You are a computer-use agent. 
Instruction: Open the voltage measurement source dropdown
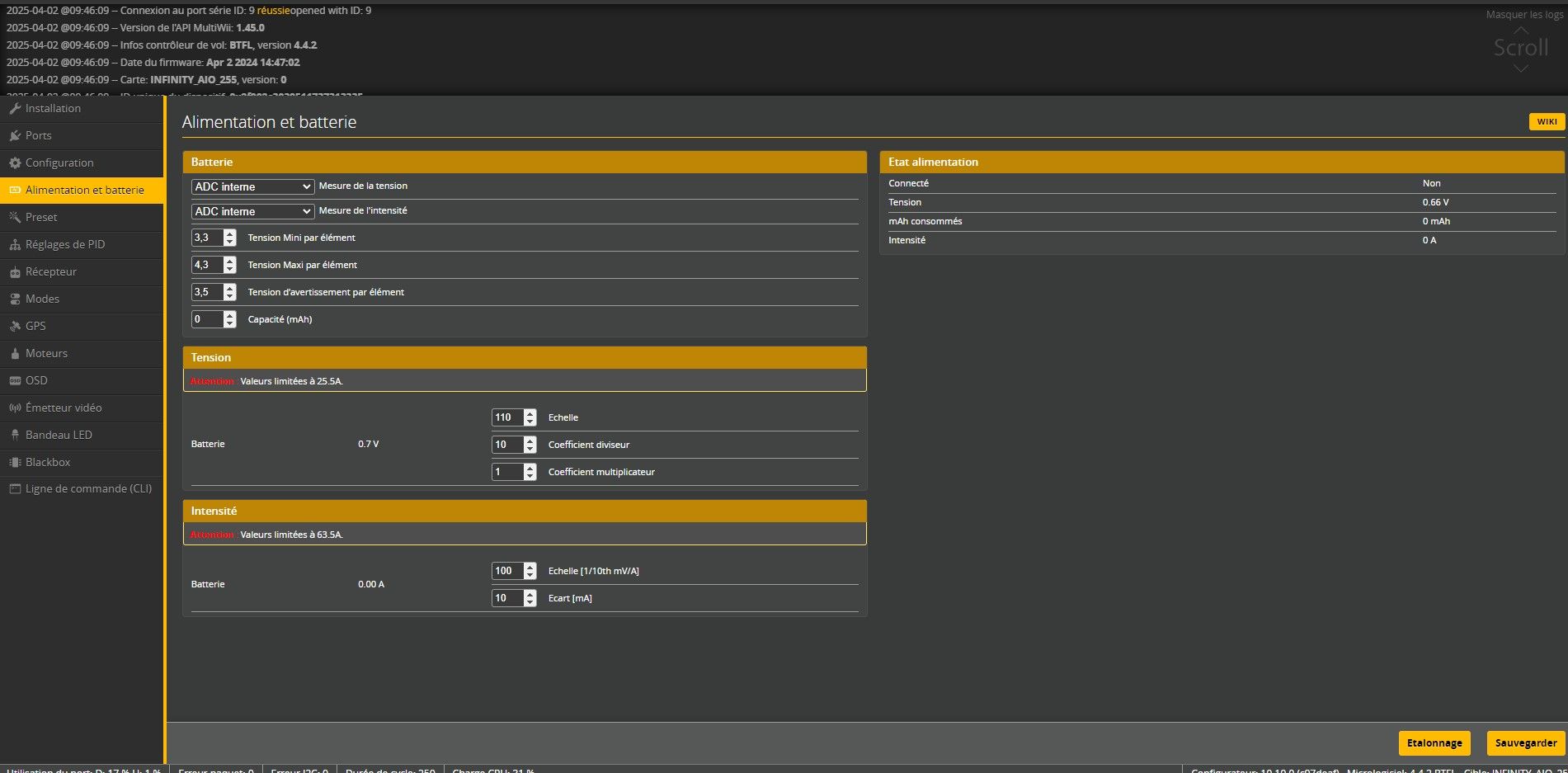(x=252, y=187)
